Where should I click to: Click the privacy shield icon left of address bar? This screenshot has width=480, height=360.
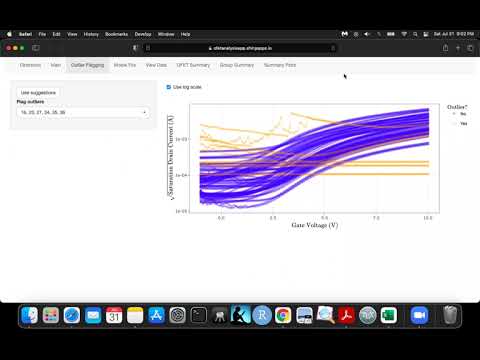(x=135, y=48)
